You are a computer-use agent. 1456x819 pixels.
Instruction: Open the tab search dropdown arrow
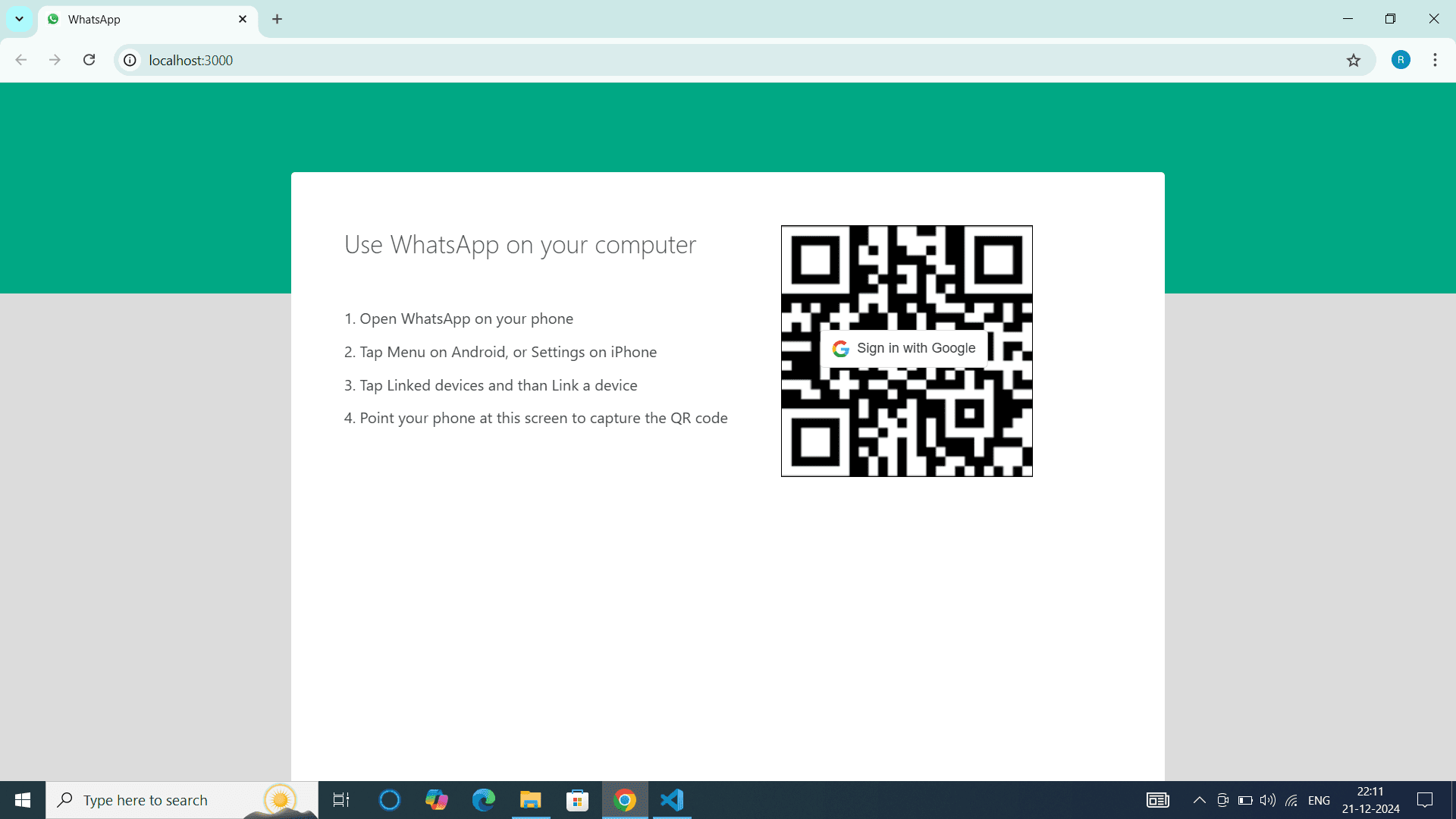click(19, 19)
